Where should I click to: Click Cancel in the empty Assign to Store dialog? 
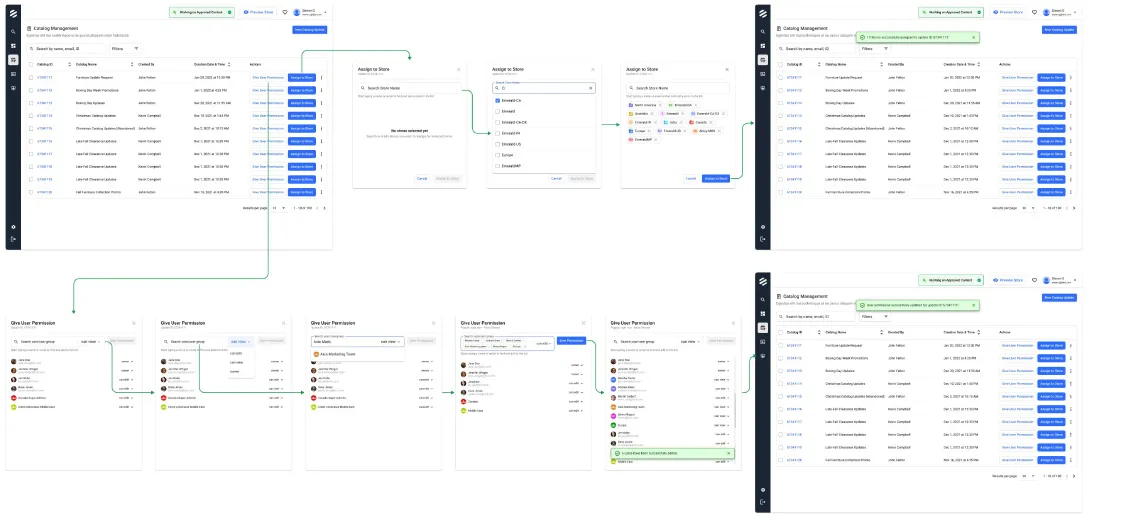[422, 178]
